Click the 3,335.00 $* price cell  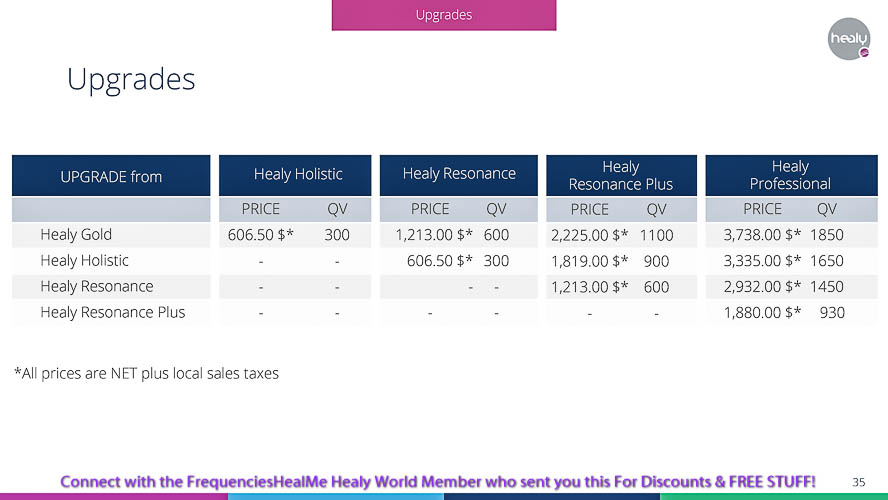[x=762, y=260]
